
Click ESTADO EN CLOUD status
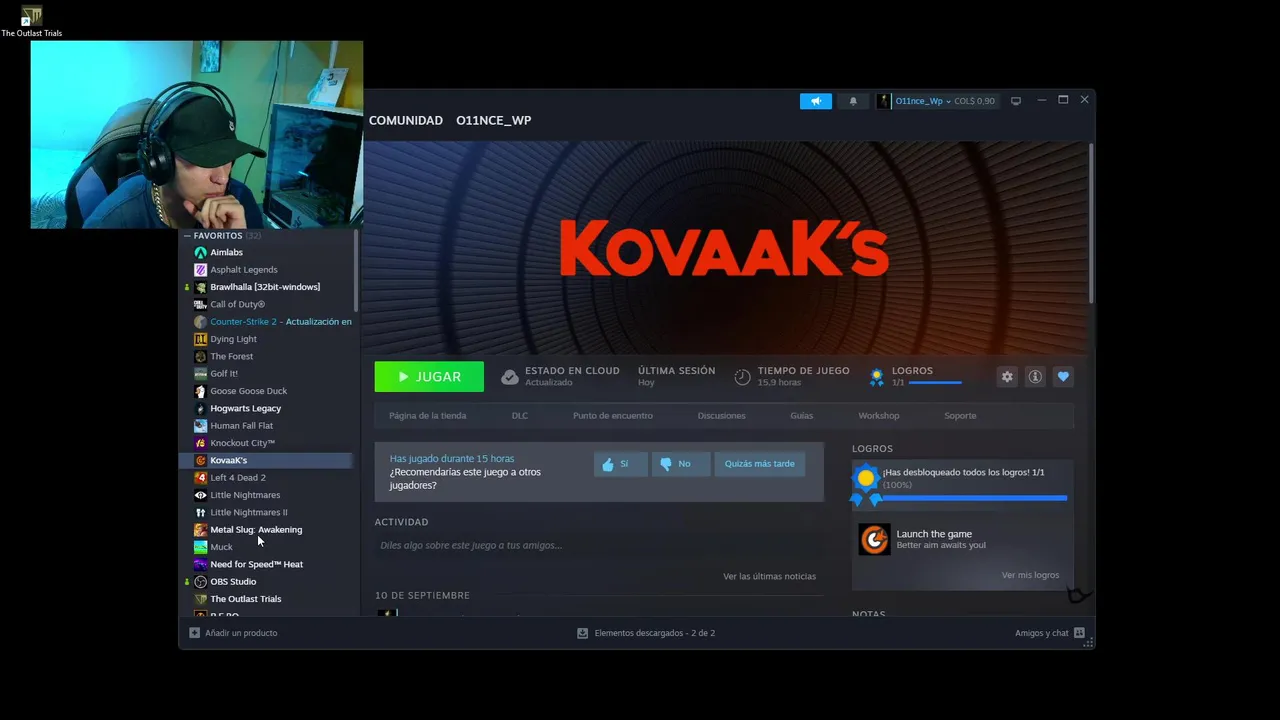(x=561, y=376)
